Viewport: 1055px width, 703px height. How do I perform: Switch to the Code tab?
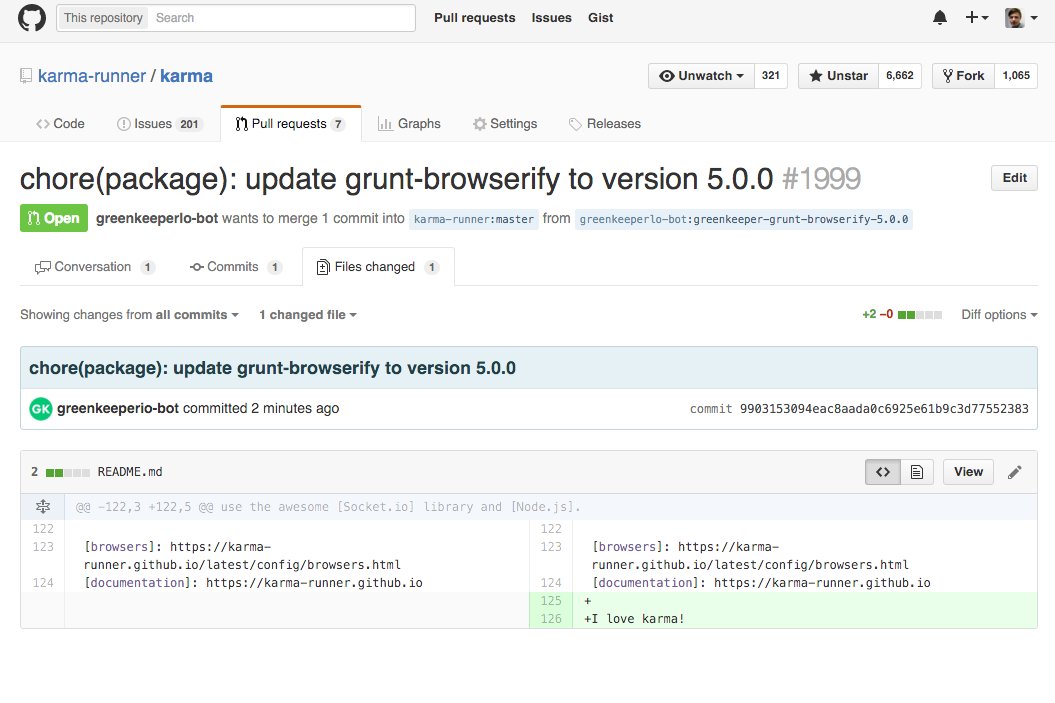[61, 124]
